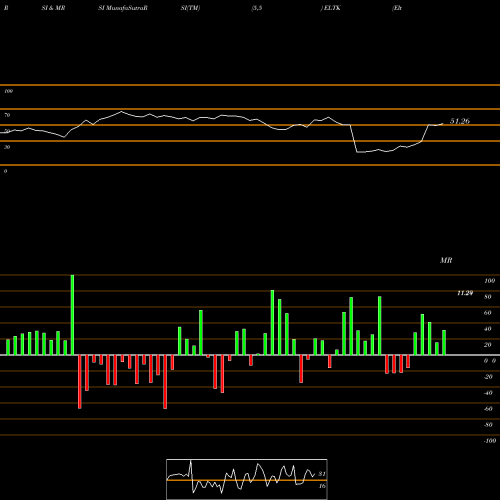Image resolution: width=500 pixels, height=500 pixels.
Task: Click the MR value 11.29
Action: 465,293
